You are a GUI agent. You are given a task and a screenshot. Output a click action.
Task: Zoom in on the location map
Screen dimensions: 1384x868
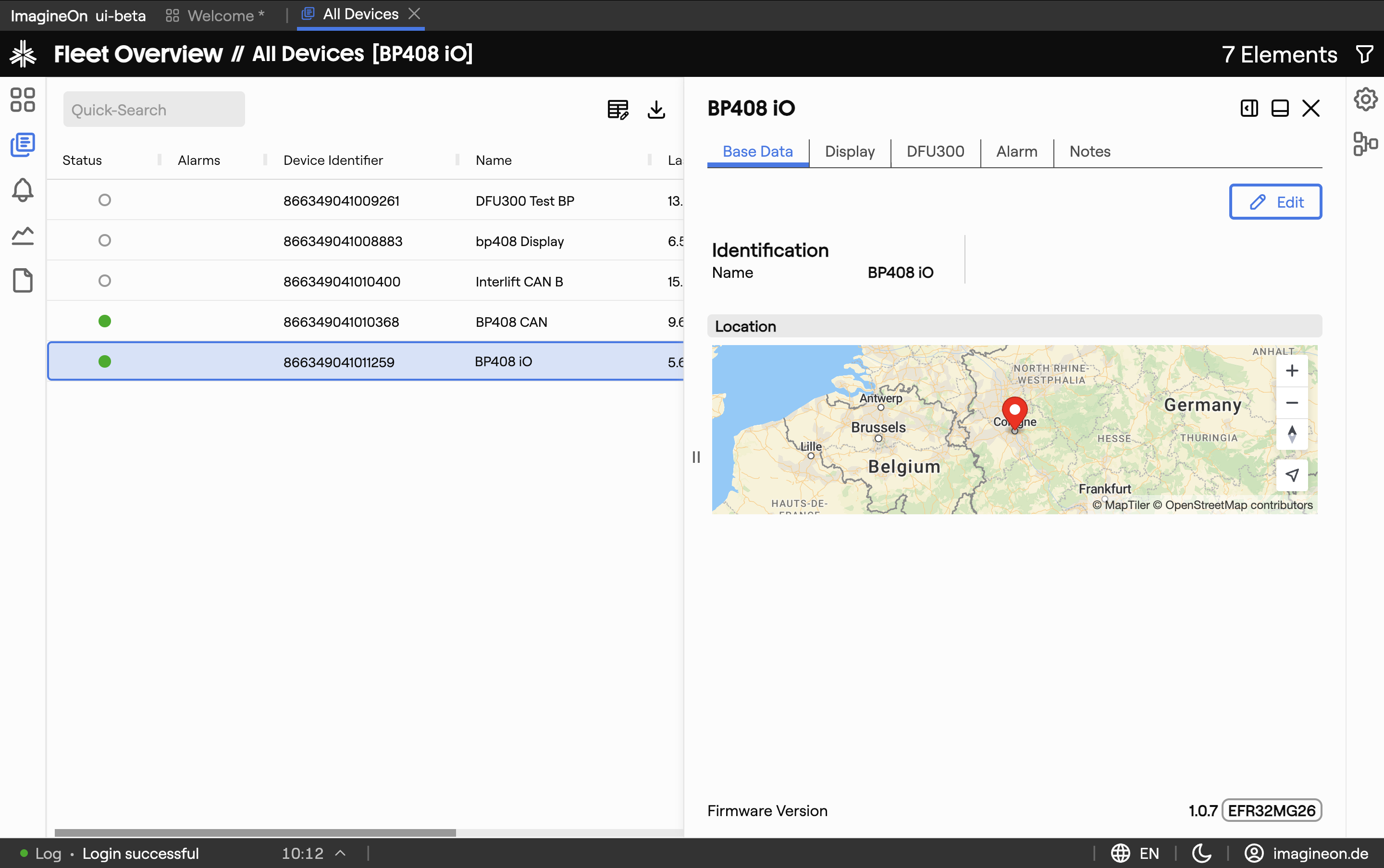(1292, 371)
